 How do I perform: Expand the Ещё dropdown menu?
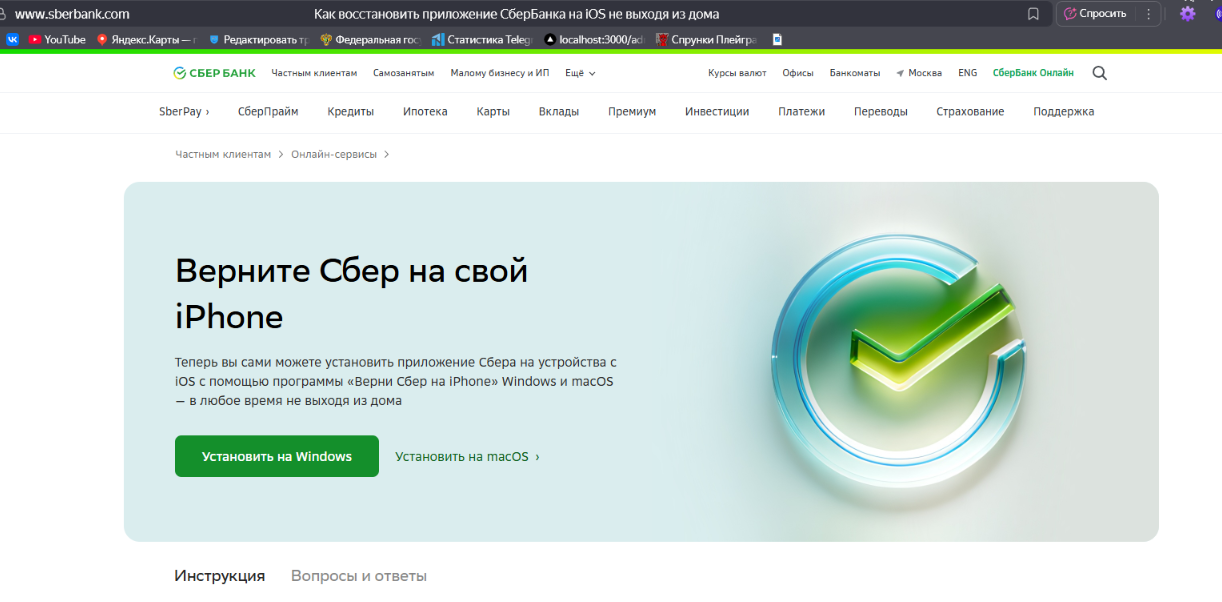pyautogui.click(x=580, y=73)
